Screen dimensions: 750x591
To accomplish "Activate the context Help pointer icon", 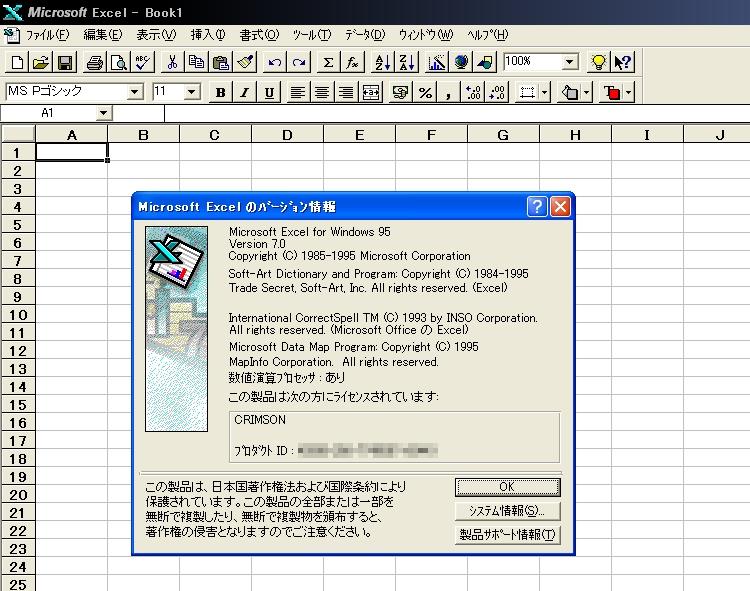I will point(622,63).
